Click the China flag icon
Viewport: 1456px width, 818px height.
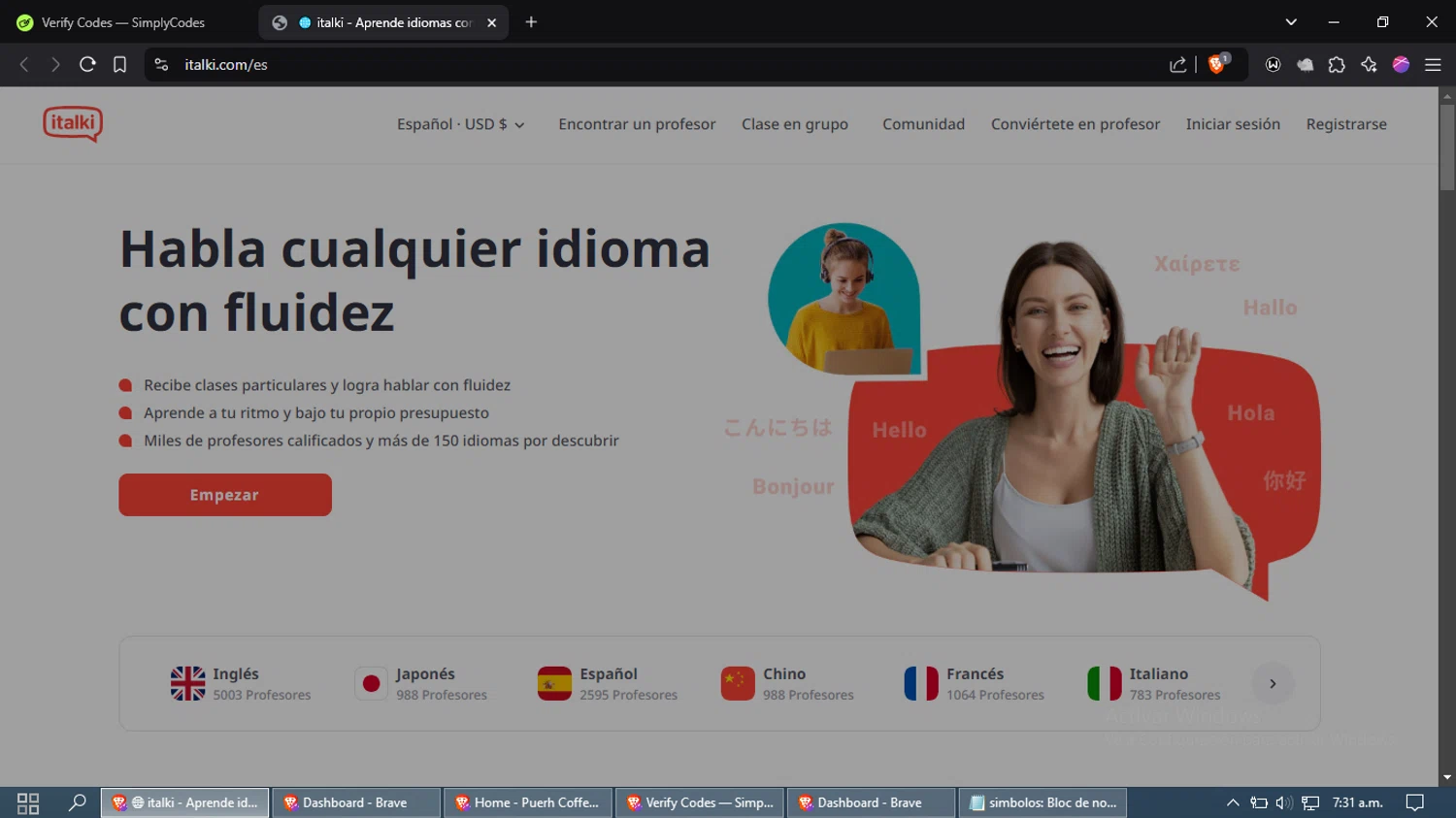pyautogui.click(x=738, y=684)
